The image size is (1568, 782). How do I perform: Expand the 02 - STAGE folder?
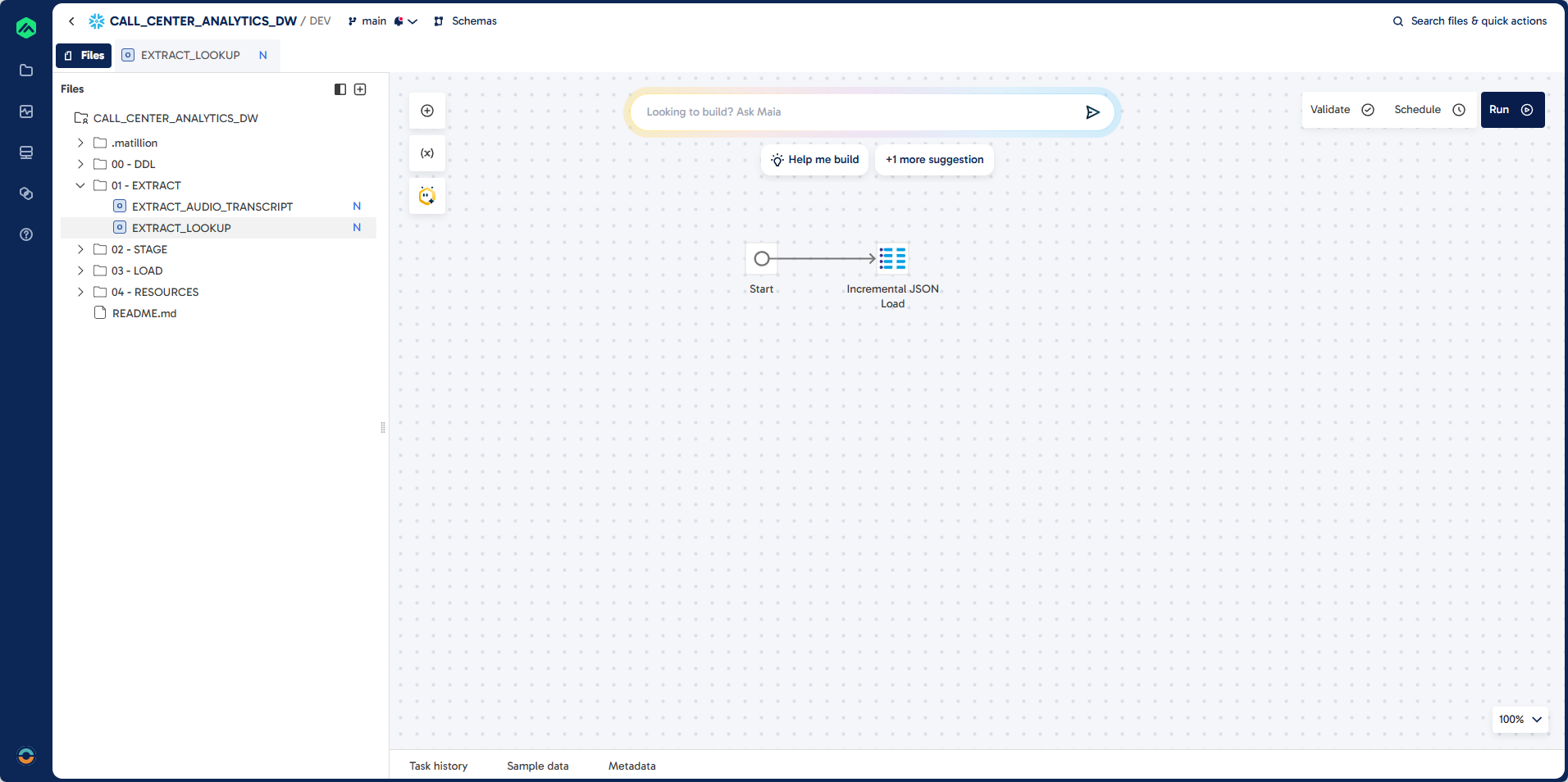click(x=80, y=249)
